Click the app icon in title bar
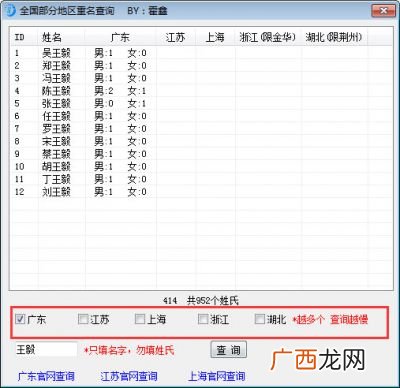This screenshot has width=400, height=388. 10,10
